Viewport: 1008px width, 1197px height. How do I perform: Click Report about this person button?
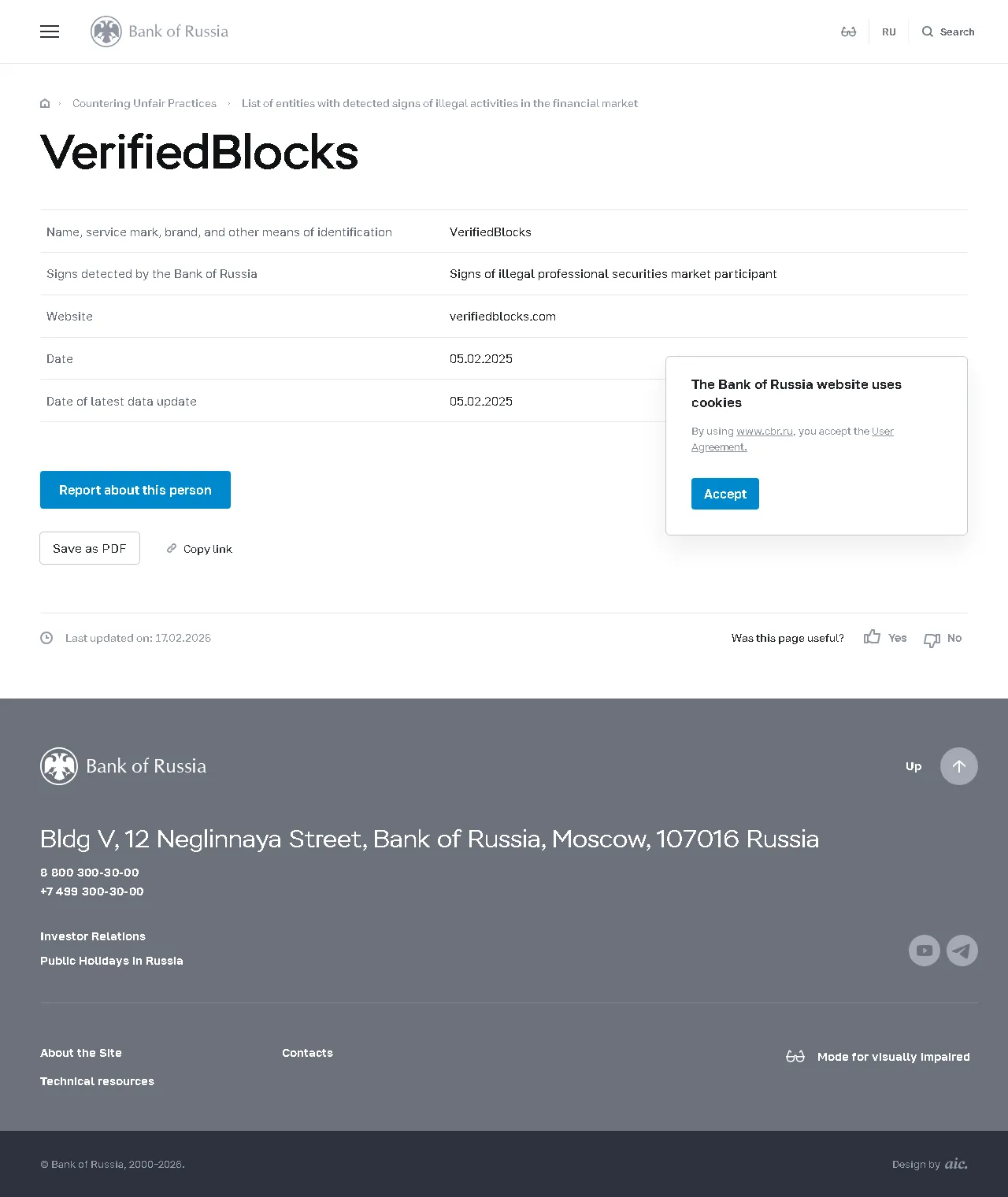135,490
